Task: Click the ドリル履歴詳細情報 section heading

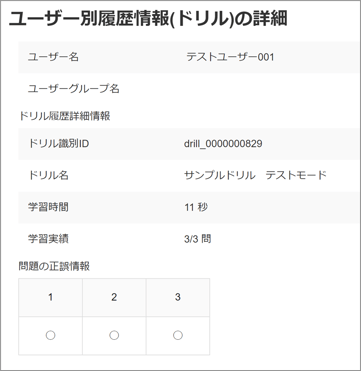Action: pos(64,116)
